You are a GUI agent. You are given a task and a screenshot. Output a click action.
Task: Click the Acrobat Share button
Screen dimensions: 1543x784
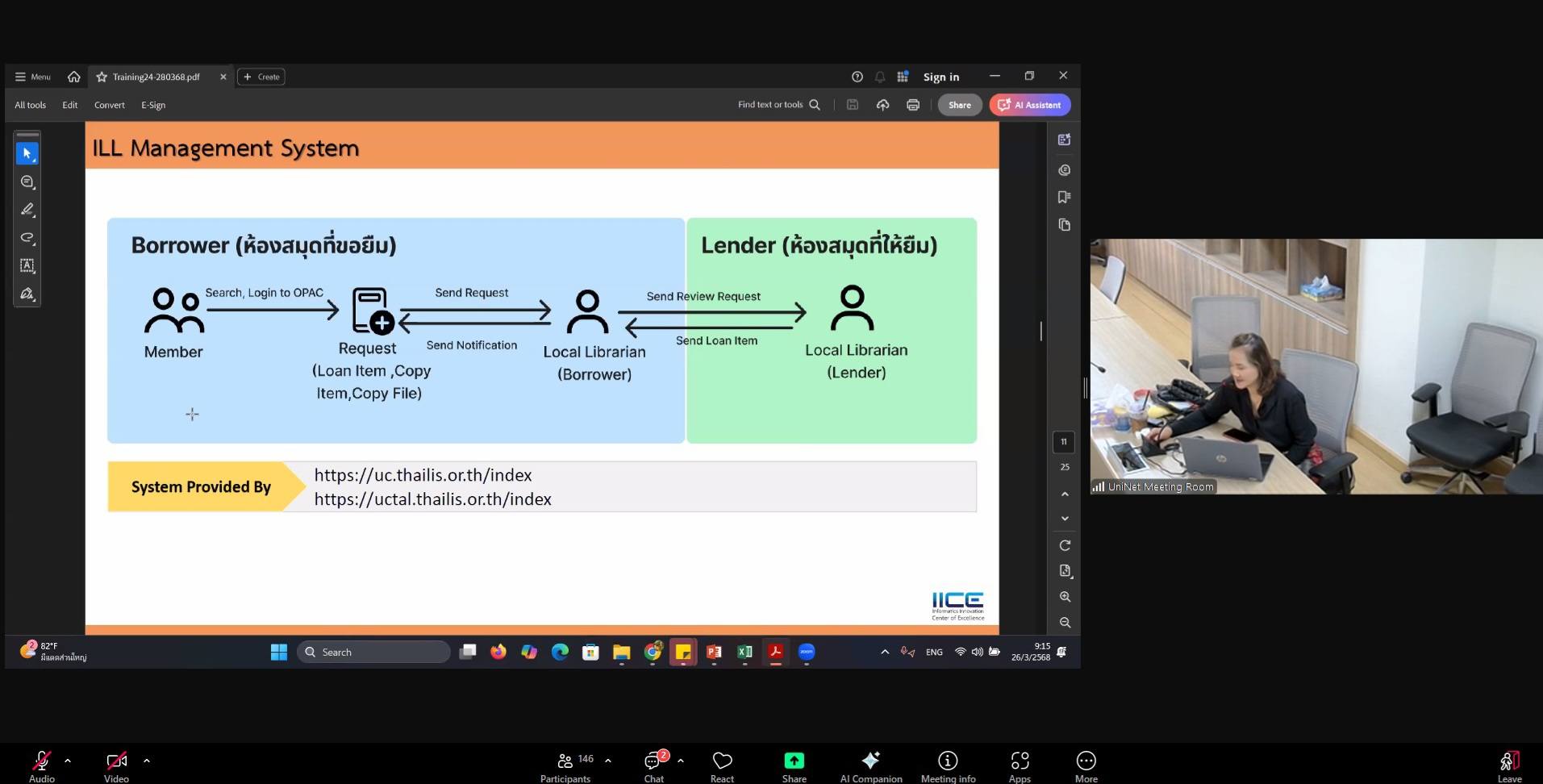pos(959,105)
